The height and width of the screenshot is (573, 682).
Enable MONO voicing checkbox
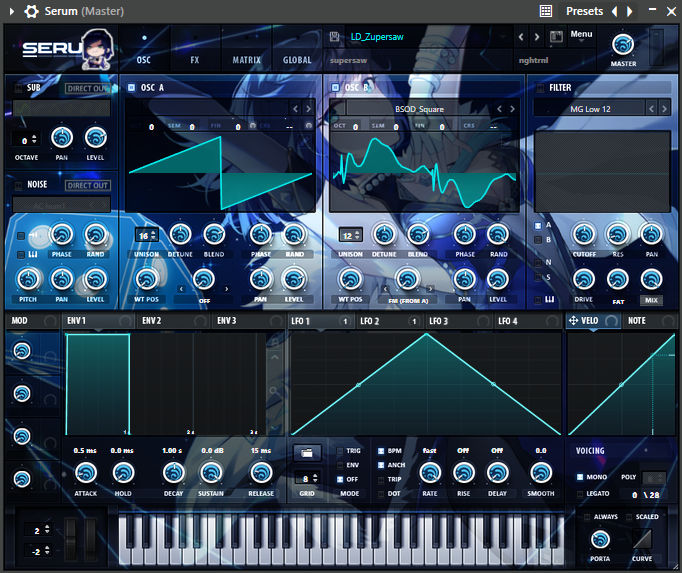pos(580,477)
